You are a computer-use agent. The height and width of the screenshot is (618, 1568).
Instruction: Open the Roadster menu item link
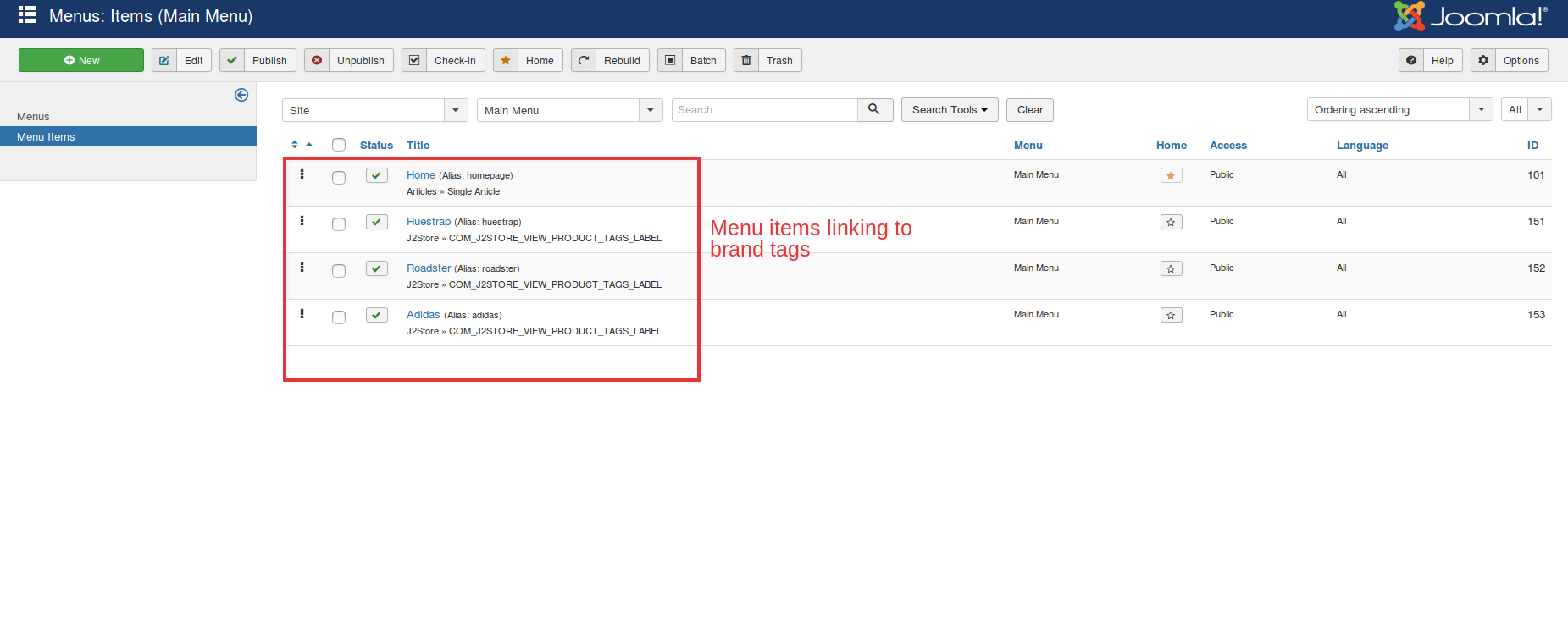click(x=429, y=268)
